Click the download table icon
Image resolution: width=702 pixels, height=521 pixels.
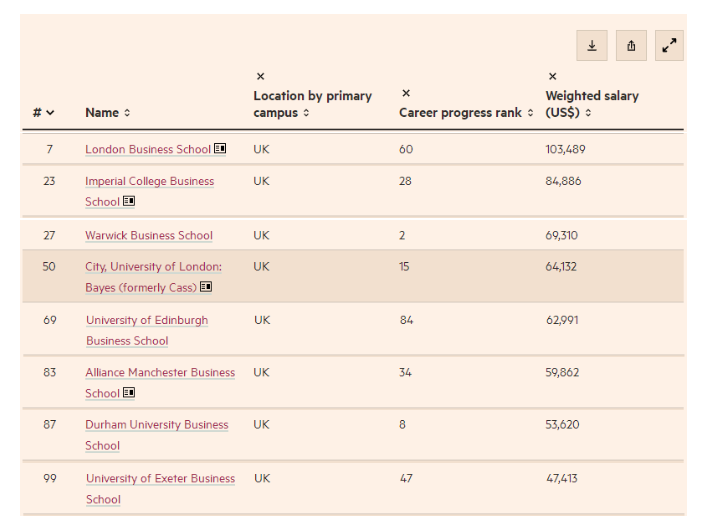tap(591, 45)
